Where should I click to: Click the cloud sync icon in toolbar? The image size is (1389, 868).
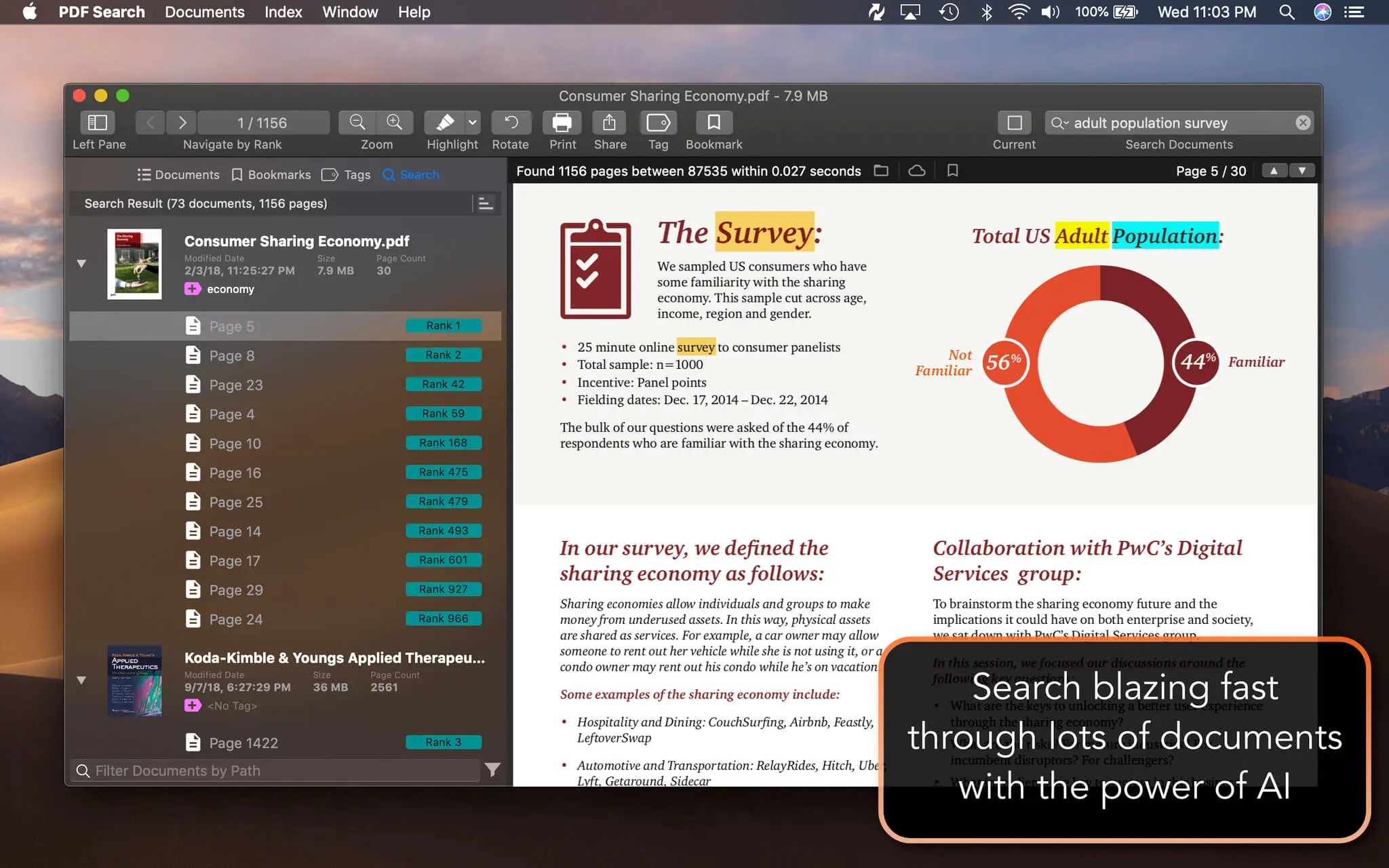(916, 171)
